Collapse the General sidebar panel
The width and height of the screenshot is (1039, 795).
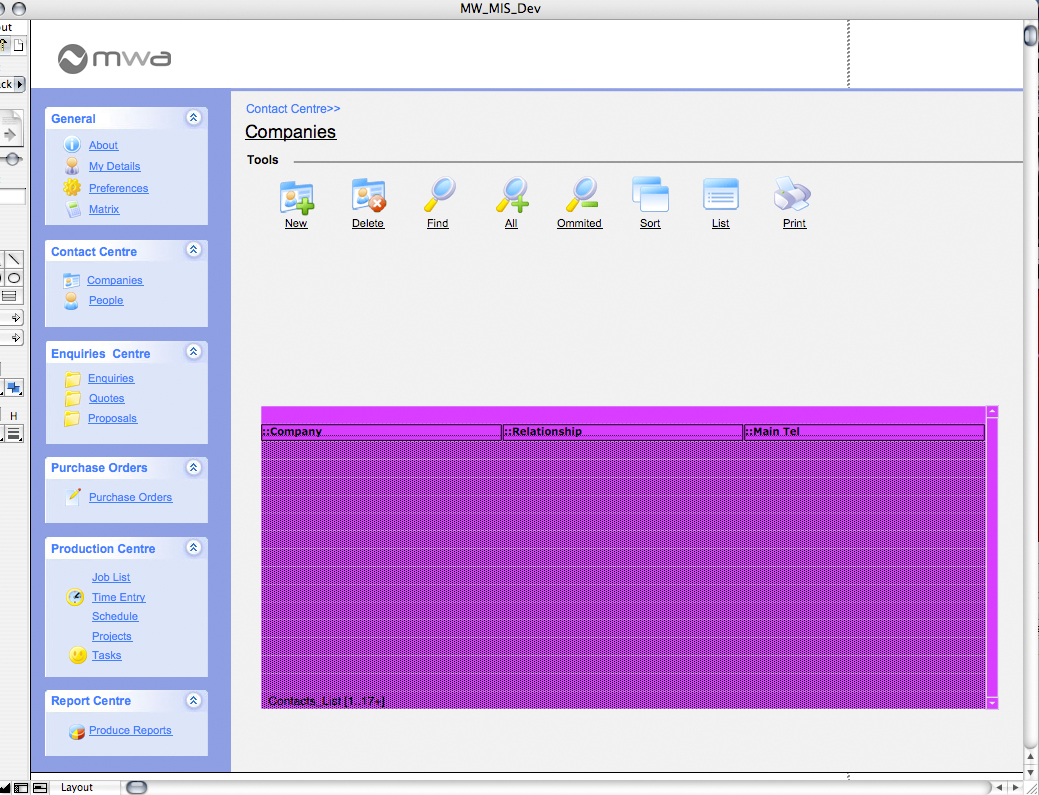click(x=194, y=118)
